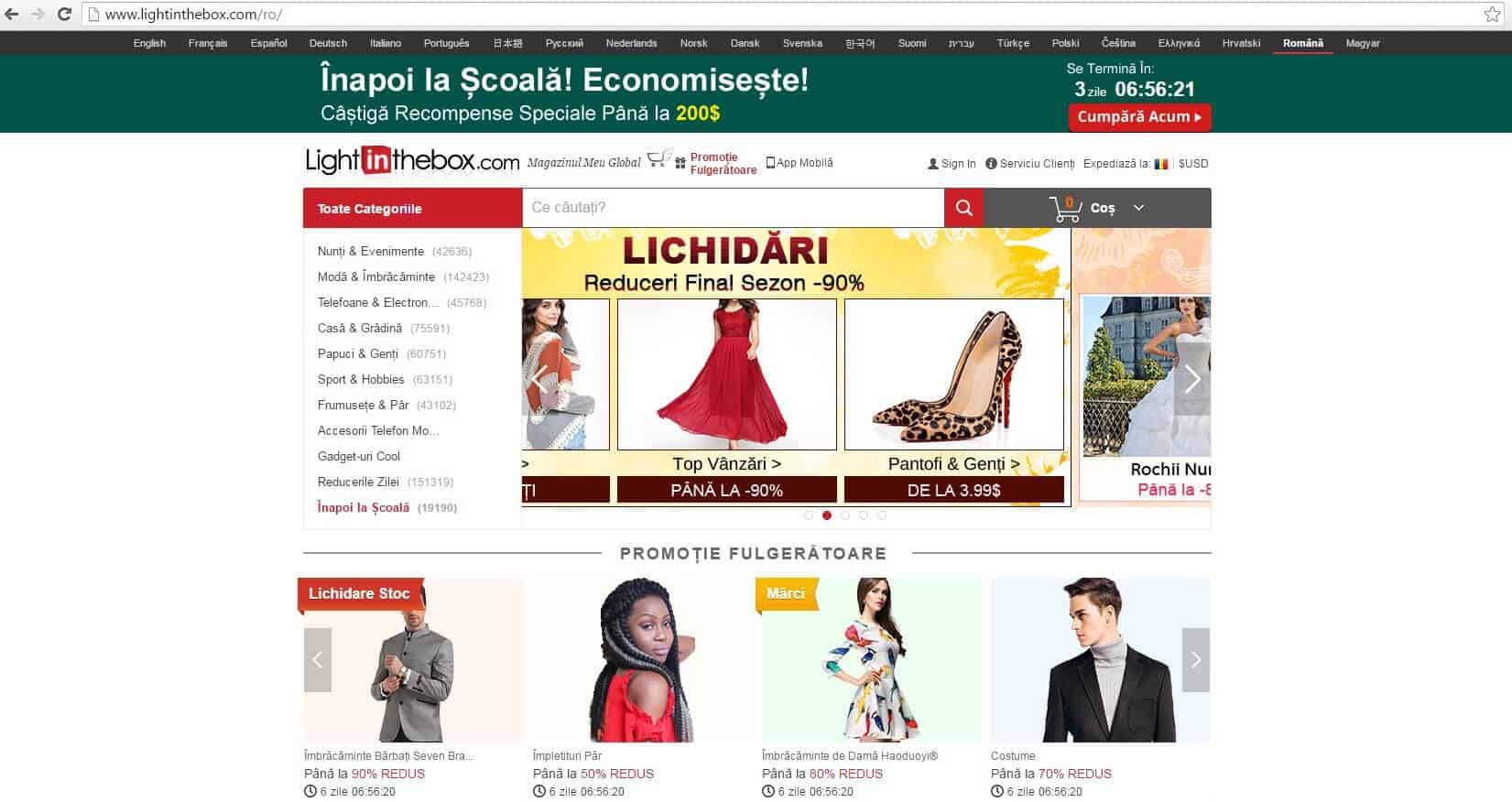This screenshot has height=802, width=1512.
Task: Slide flash deals right with the arrow
Action: click(1196, 659)
